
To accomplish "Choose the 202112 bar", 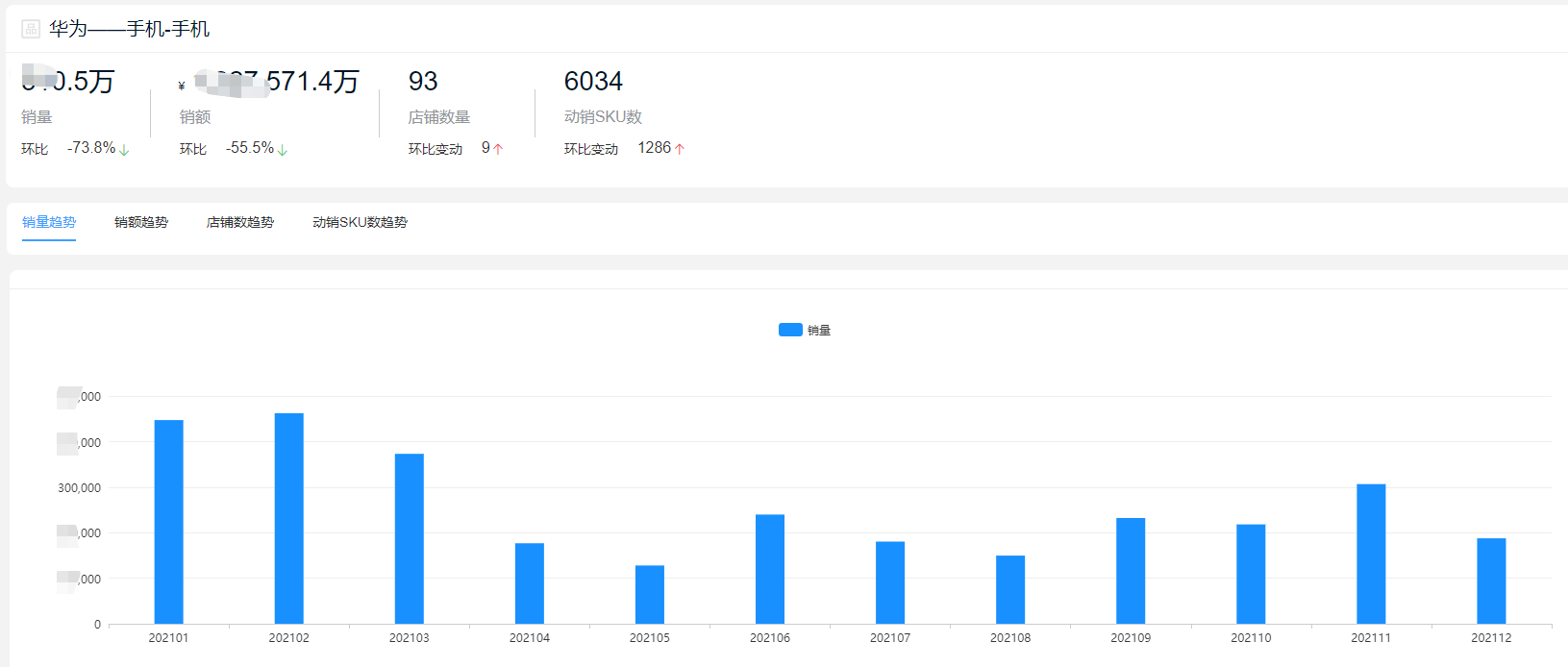I will coord(1491,581).
